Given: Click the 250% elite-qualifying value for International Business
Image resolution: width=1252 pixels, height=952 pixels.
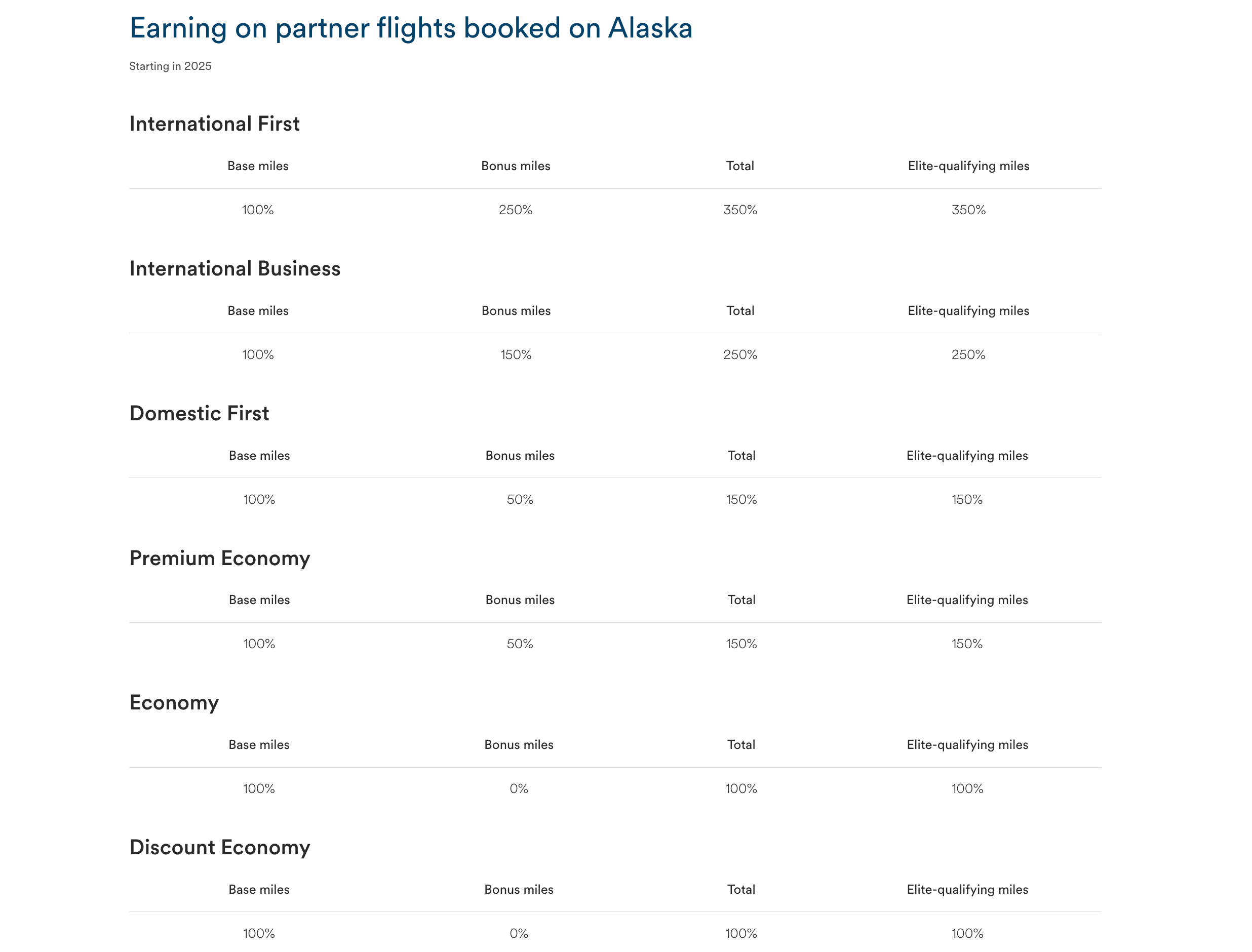Looking at the screenshot, I should [x=968, y=355].
